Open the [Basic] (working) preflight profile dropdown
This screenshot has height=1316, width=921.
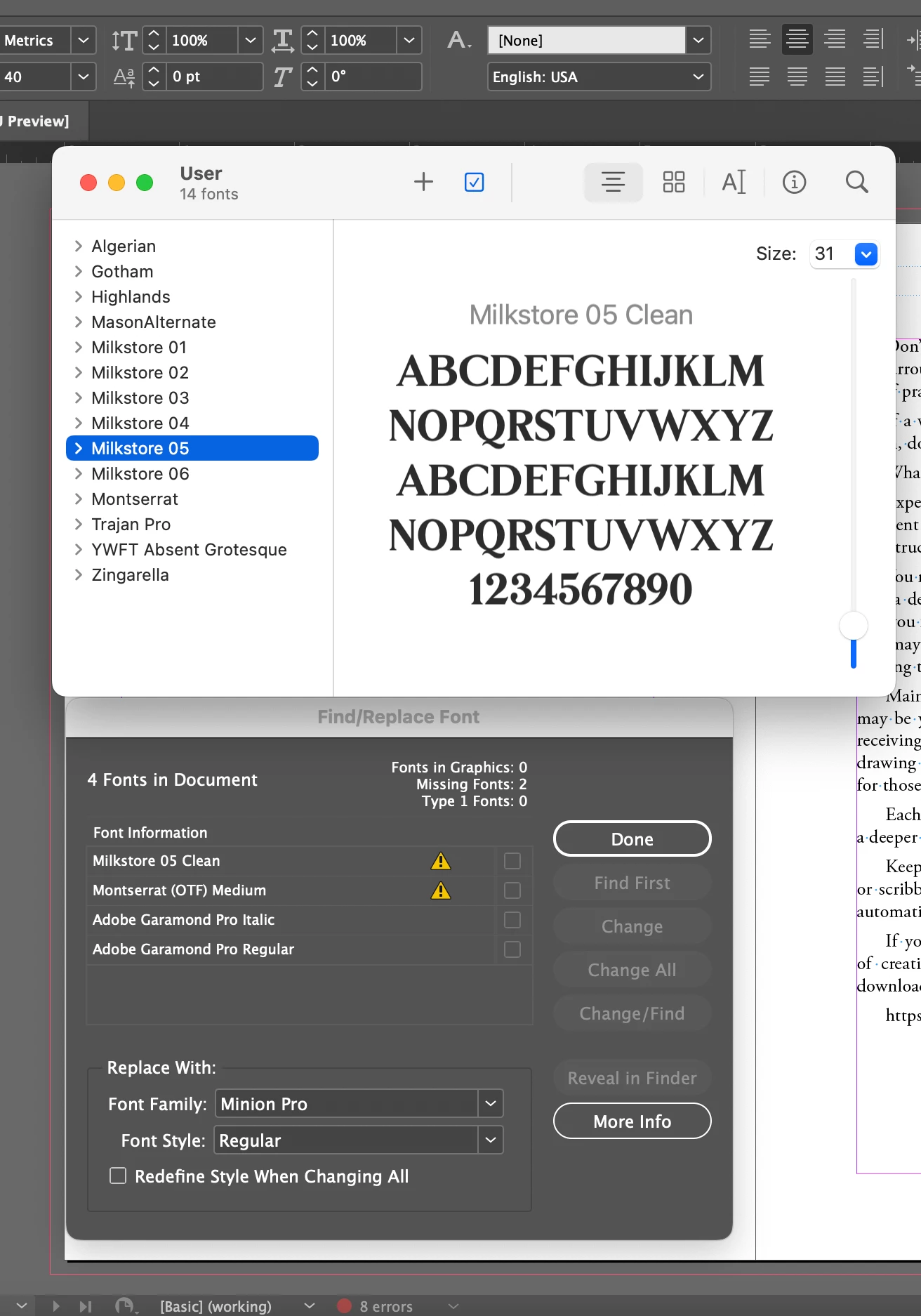pos(310,1305)
